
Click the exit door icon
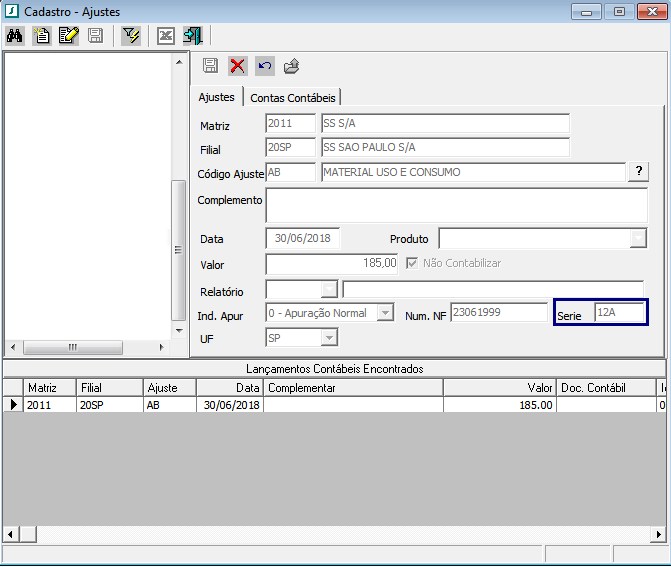193,36
